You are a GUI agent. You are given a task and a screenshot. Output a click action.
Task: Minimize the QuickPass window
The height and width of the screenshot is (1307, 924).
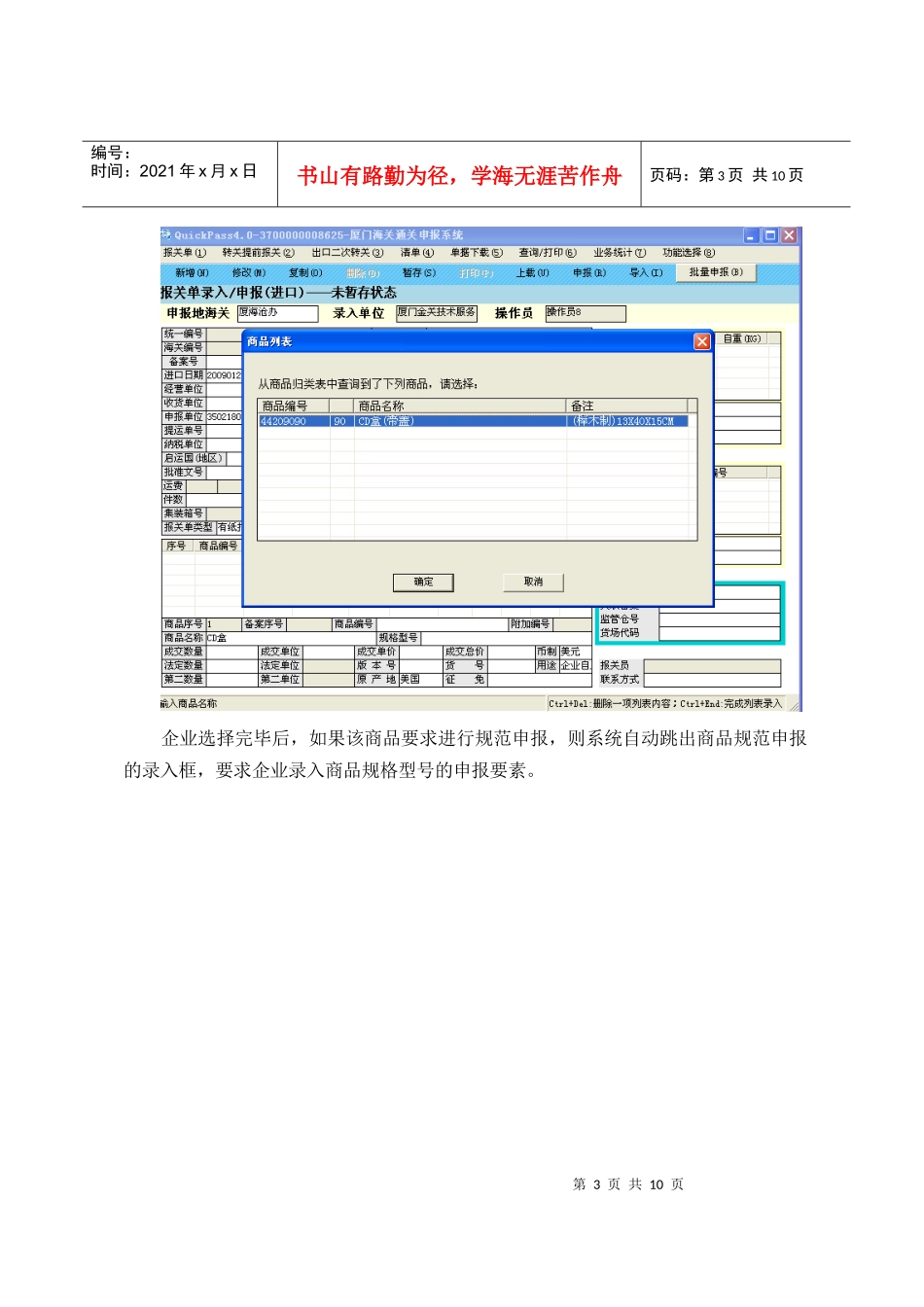[x=751, y=235]
